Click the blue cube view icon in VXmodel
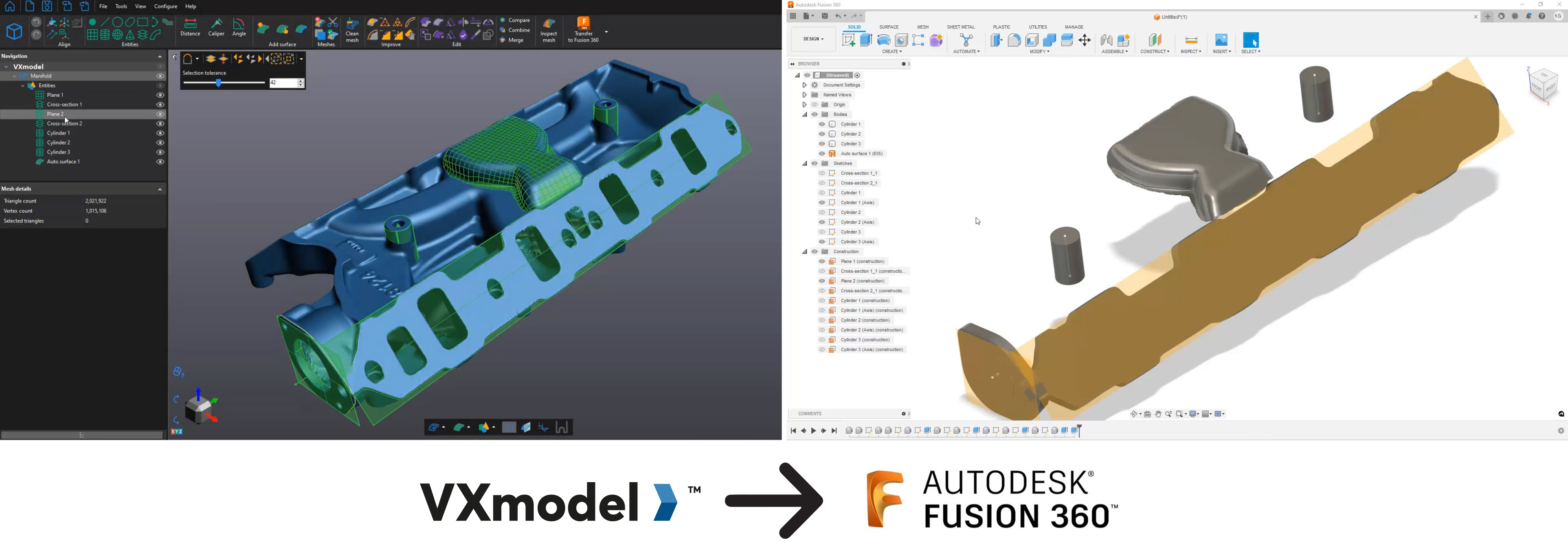The height and width of the screenshot is (560, 1568). click(14, 32)
